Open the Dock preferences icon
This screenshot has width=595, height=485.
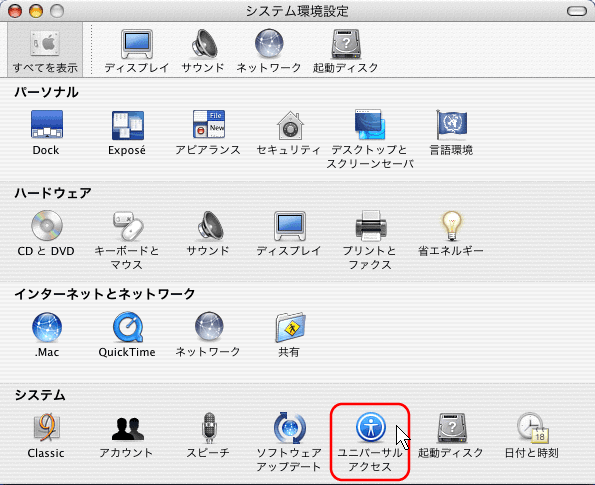click(46, 124)
